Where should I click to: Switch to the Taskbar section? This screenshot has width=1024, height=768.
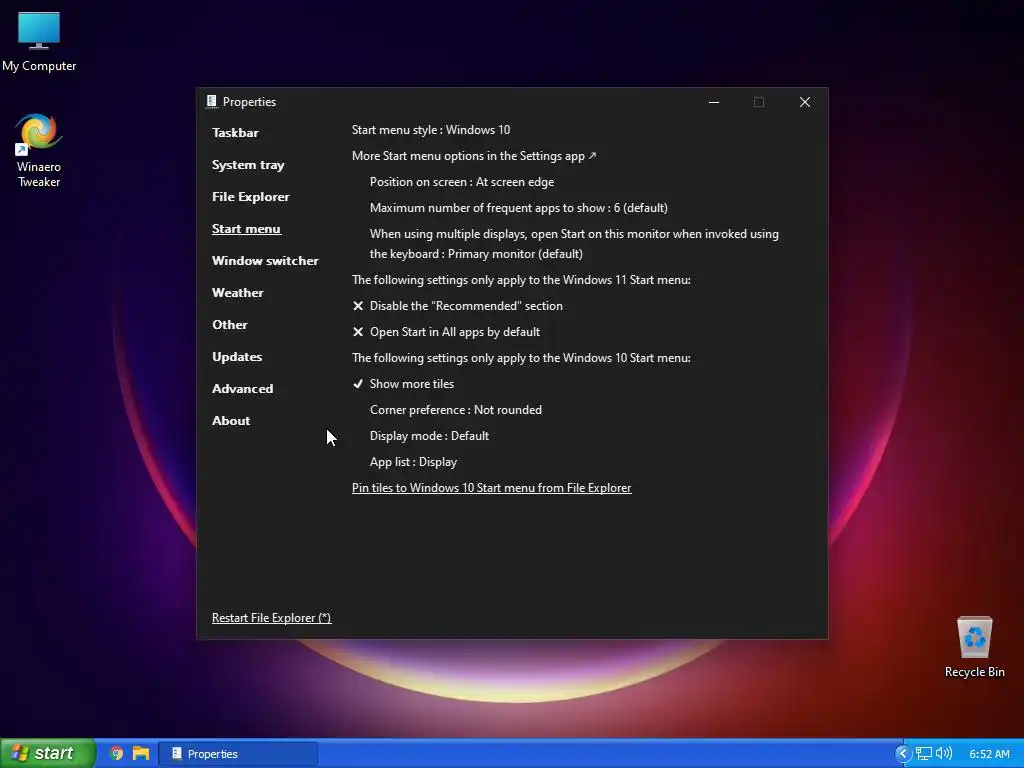coord(235,133)
